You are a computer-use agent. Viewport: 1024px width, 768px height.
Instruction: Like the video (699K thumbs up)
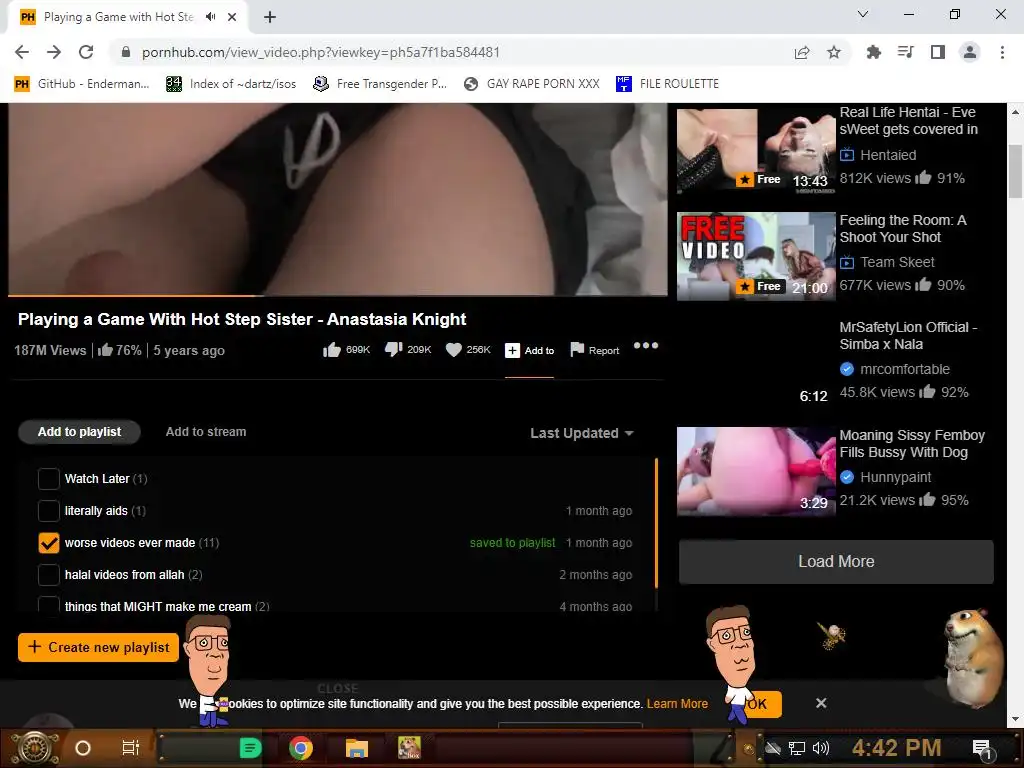click(345, 350)
